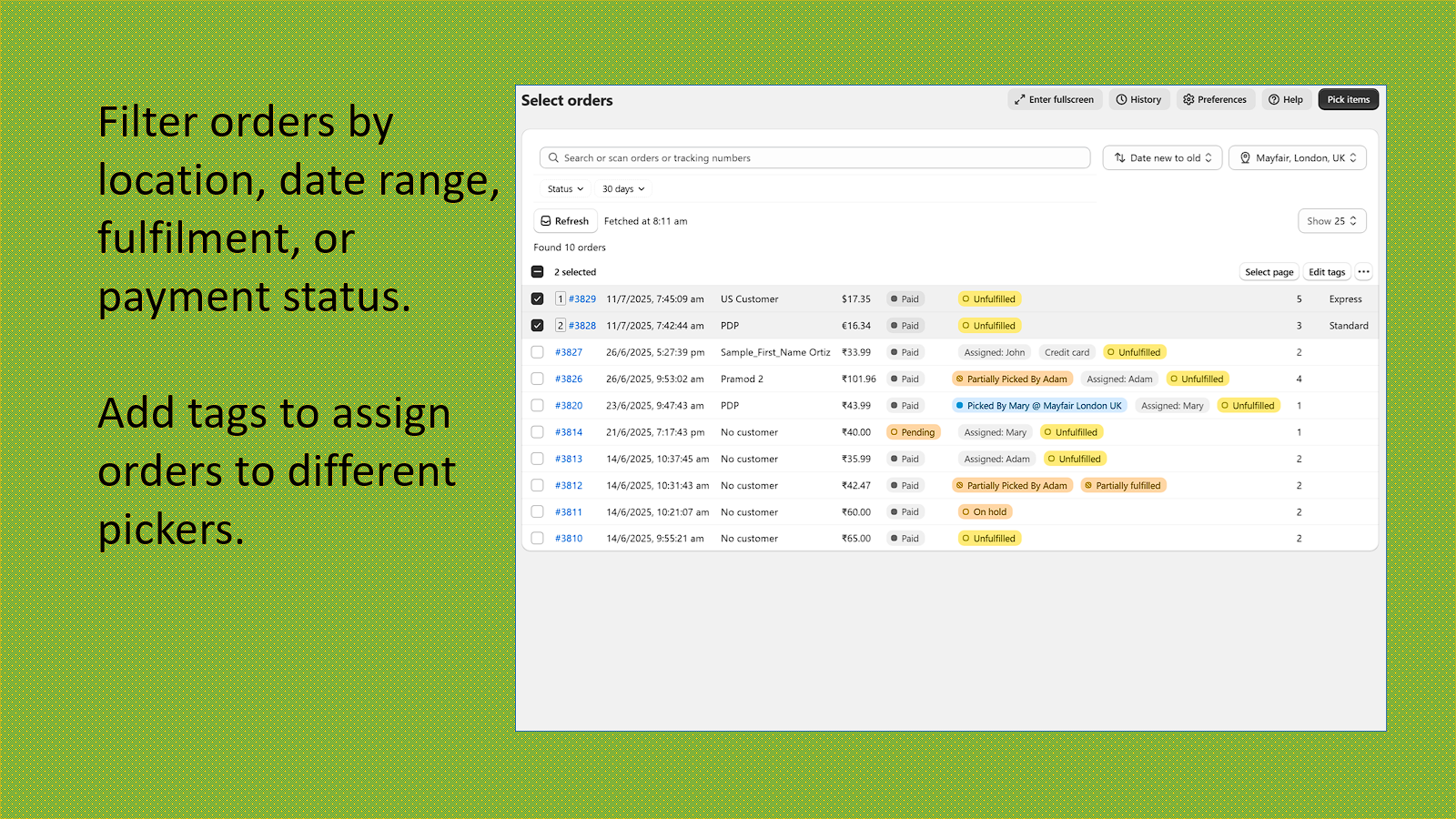Open order link #3813
The width and height of the screenshot is (1456, 819).
click(569, 459)
